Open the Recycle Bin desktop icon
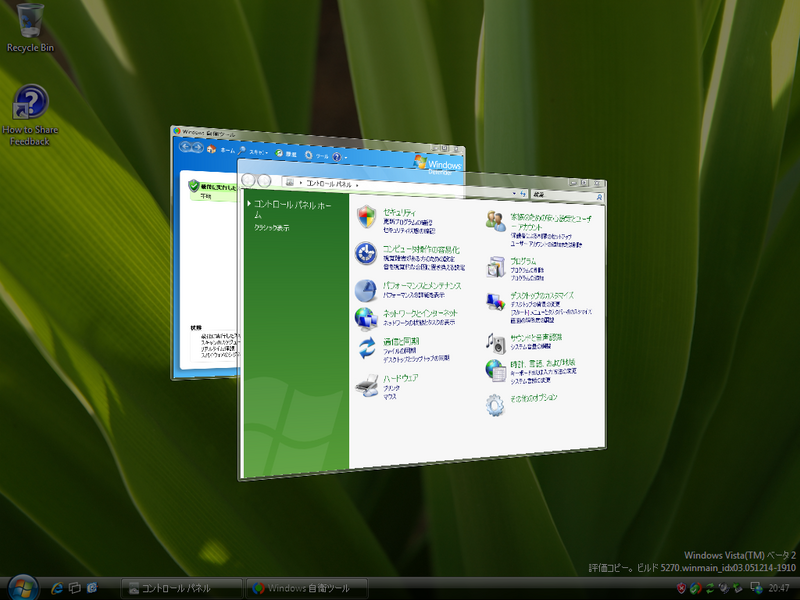 click(x=30, y=20)
